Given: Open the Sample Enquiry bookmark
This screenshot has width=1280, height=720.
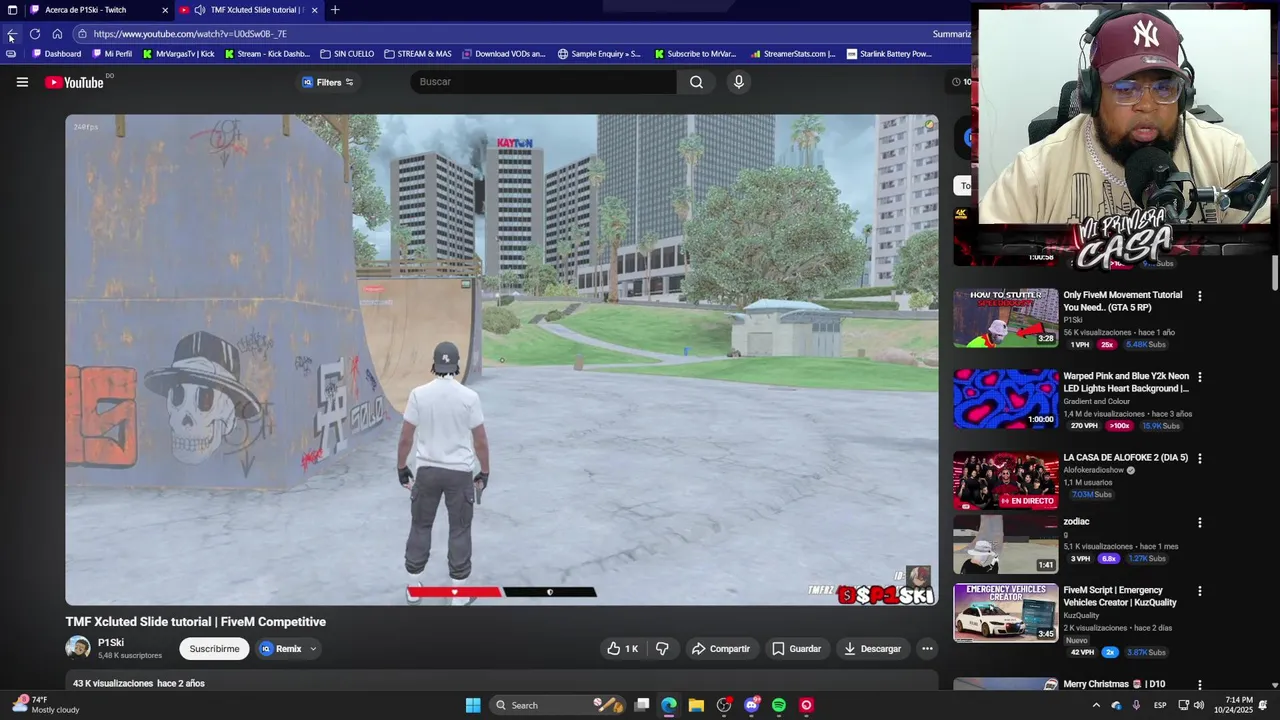Looking at the screenshot, I should (x=599, y=54).
